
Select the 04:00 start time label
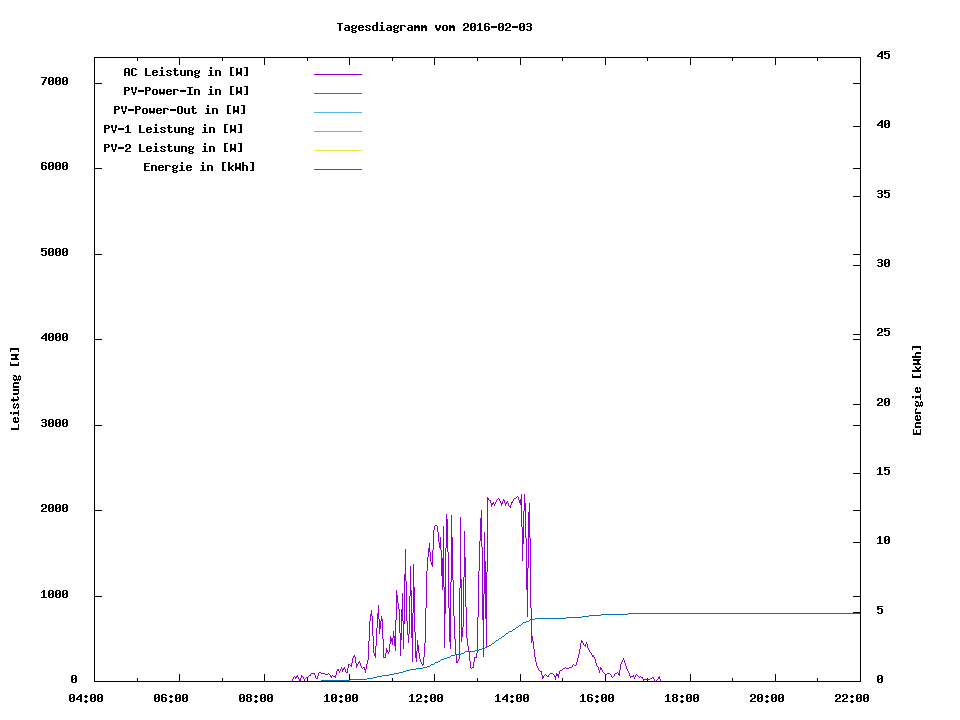point(86,699)
